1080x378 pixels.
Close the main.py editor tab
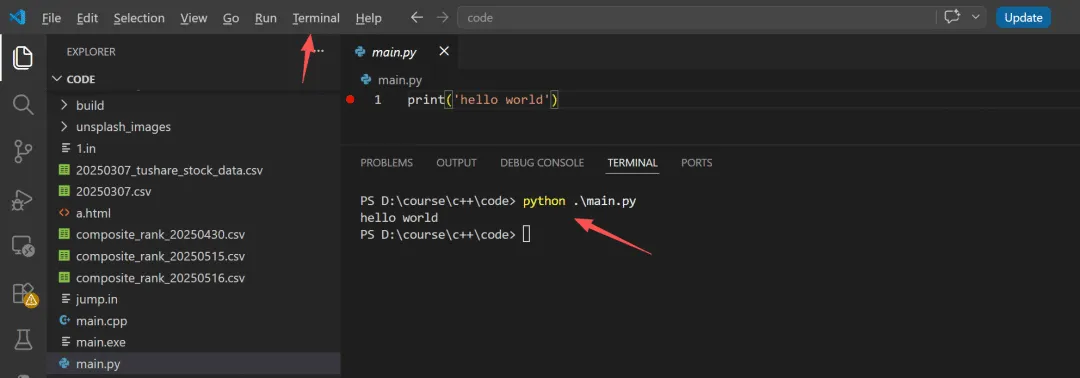tap(444, 51)
